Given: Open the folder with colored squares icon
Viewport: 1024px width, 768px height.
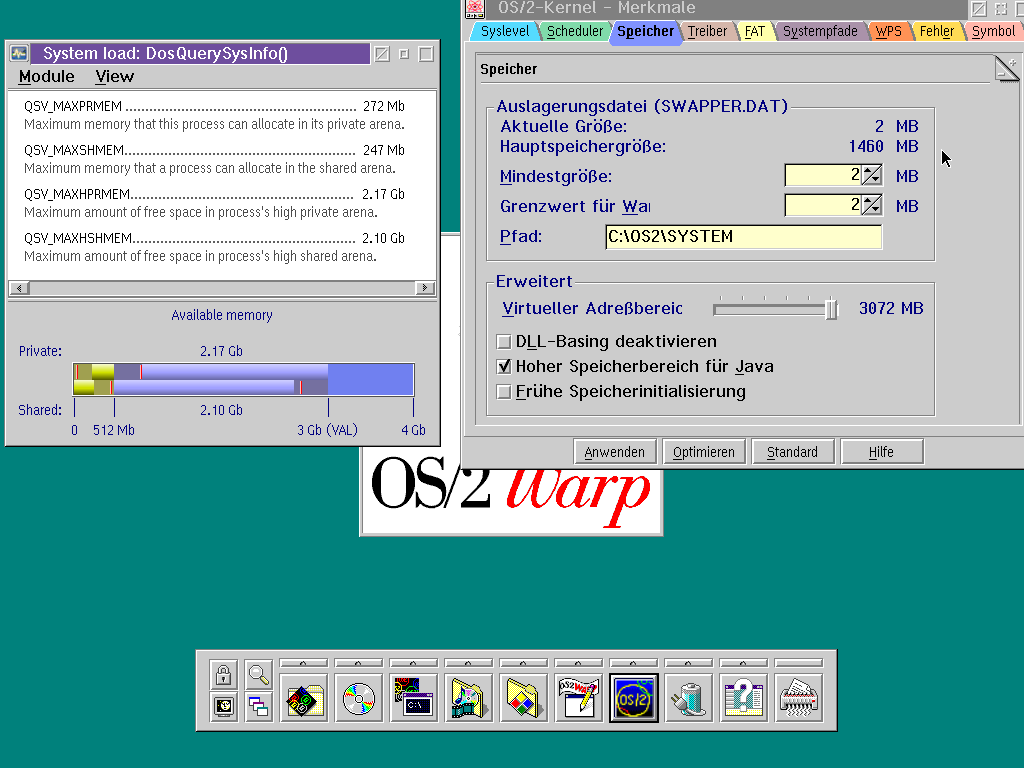Looking at the screenshot, I should pyautogui.click(x=523, y=699).
